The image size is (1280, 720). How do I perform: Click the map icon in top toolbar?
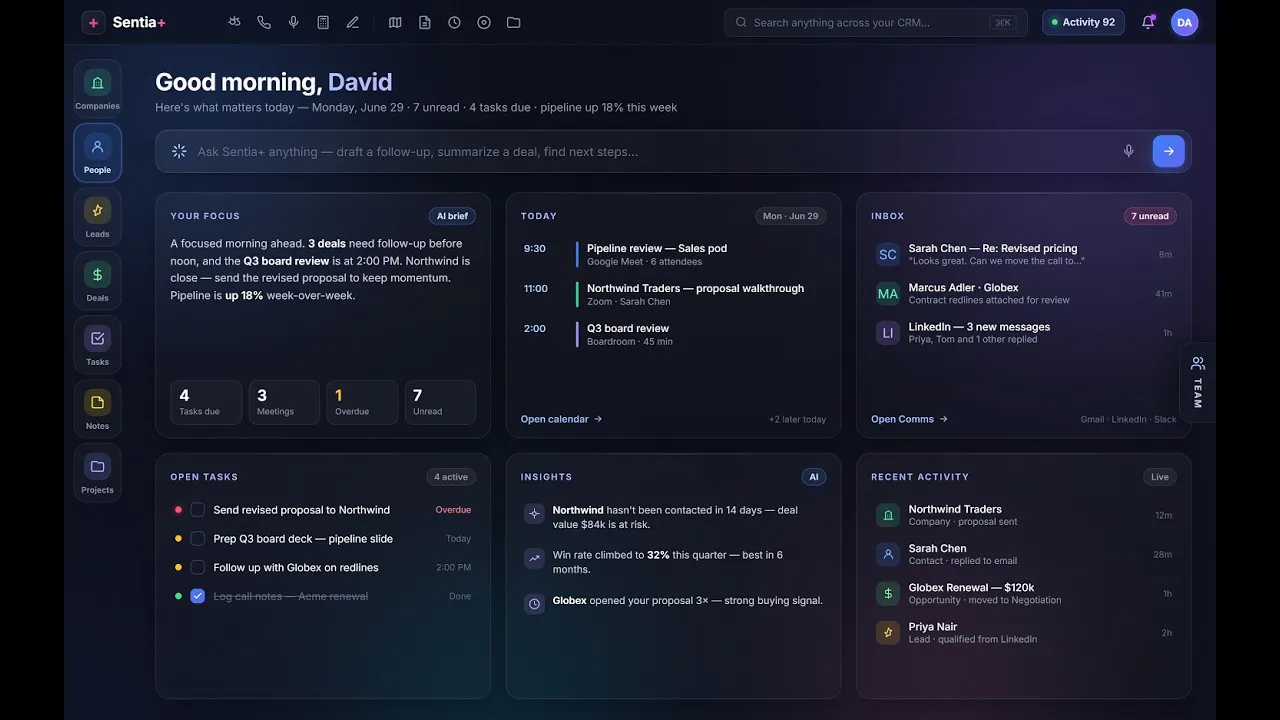coord(395,22)
